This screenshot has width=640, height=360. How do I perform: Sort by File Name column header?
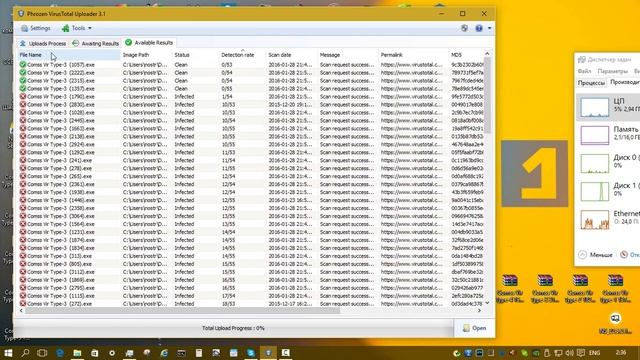pyautogui.click(x=69, y=55)
